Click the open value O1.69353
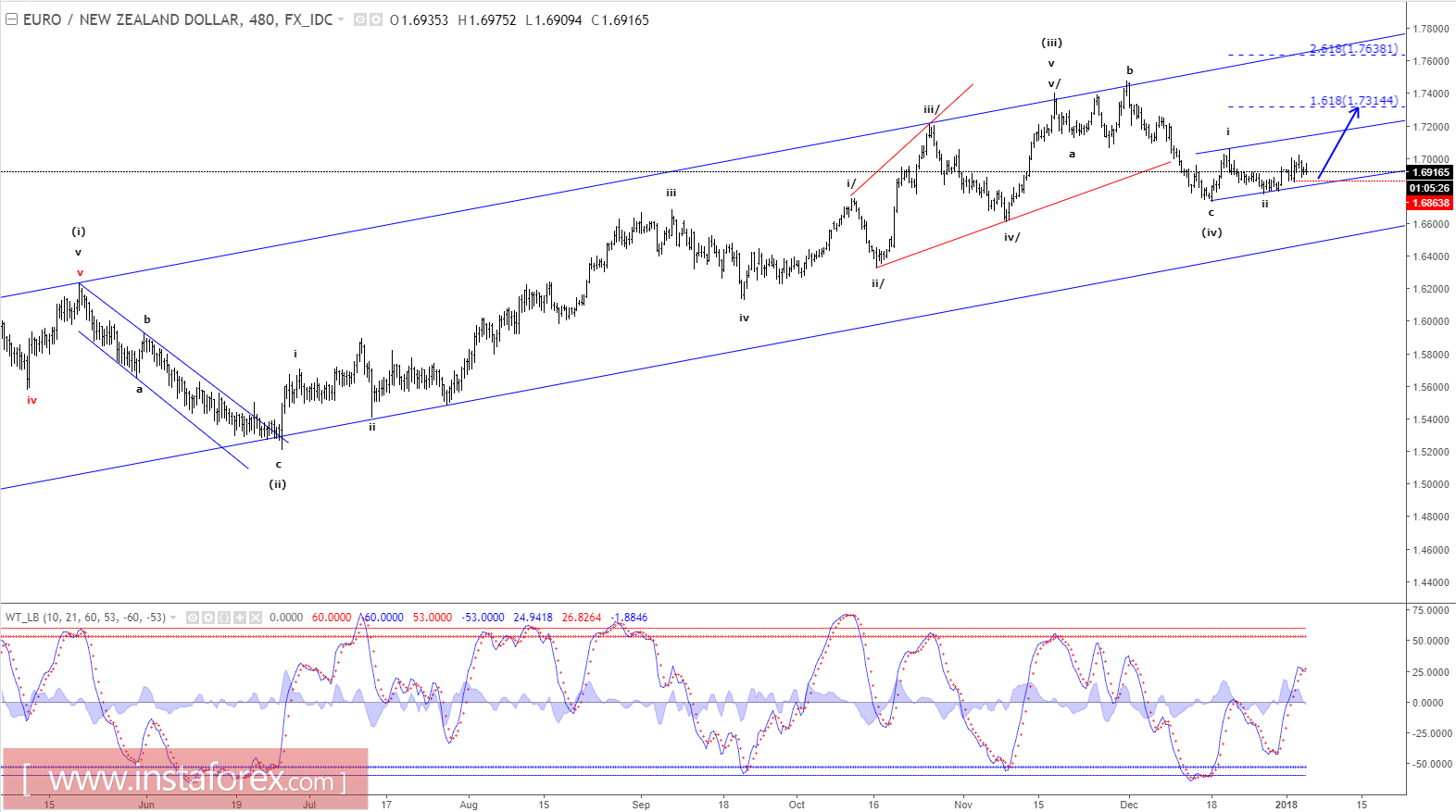 click(420, 19)
